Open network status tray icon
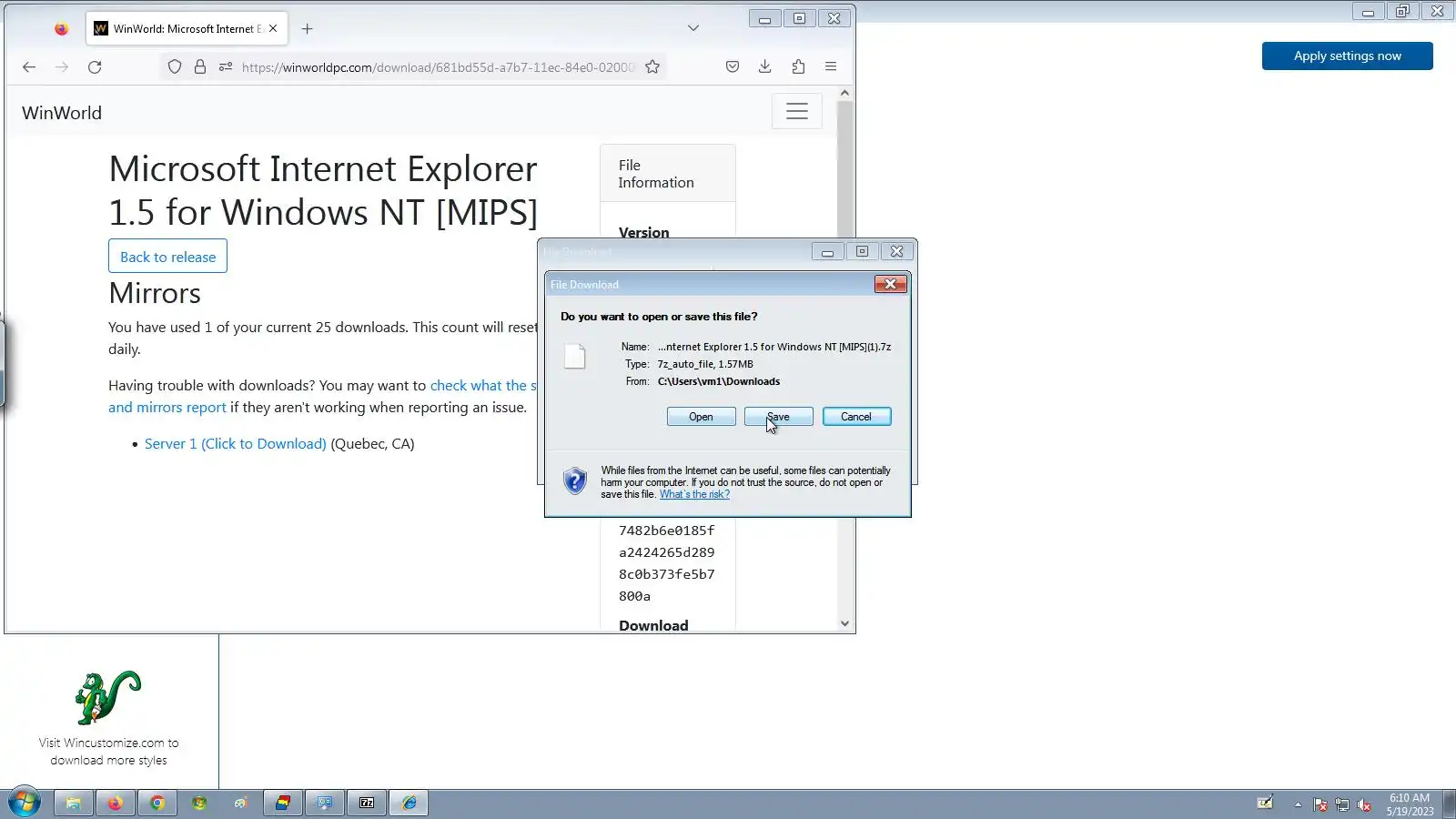This screenshot has height=819, width=1456. (x=1342, y=804)
